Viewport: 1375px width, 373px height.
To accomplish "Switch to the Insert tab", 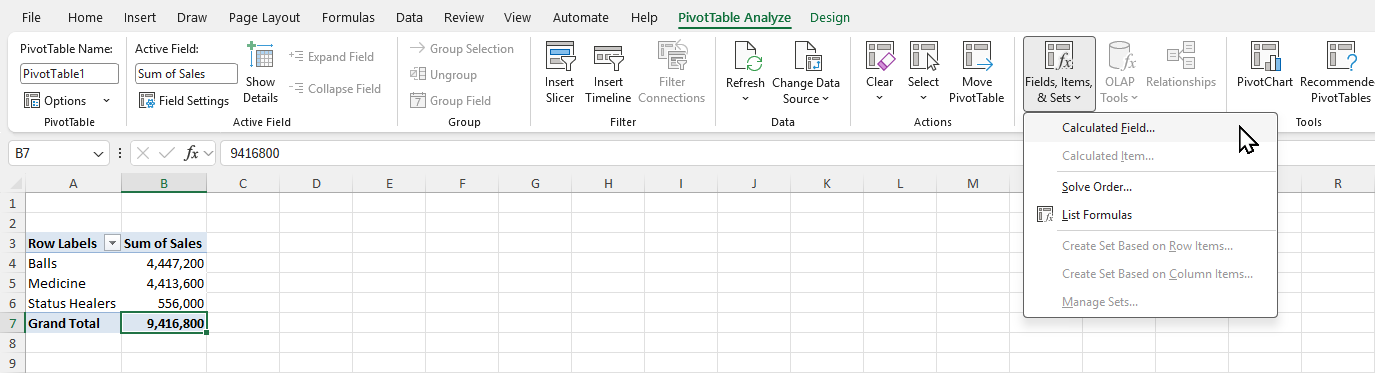I will 140,17.
